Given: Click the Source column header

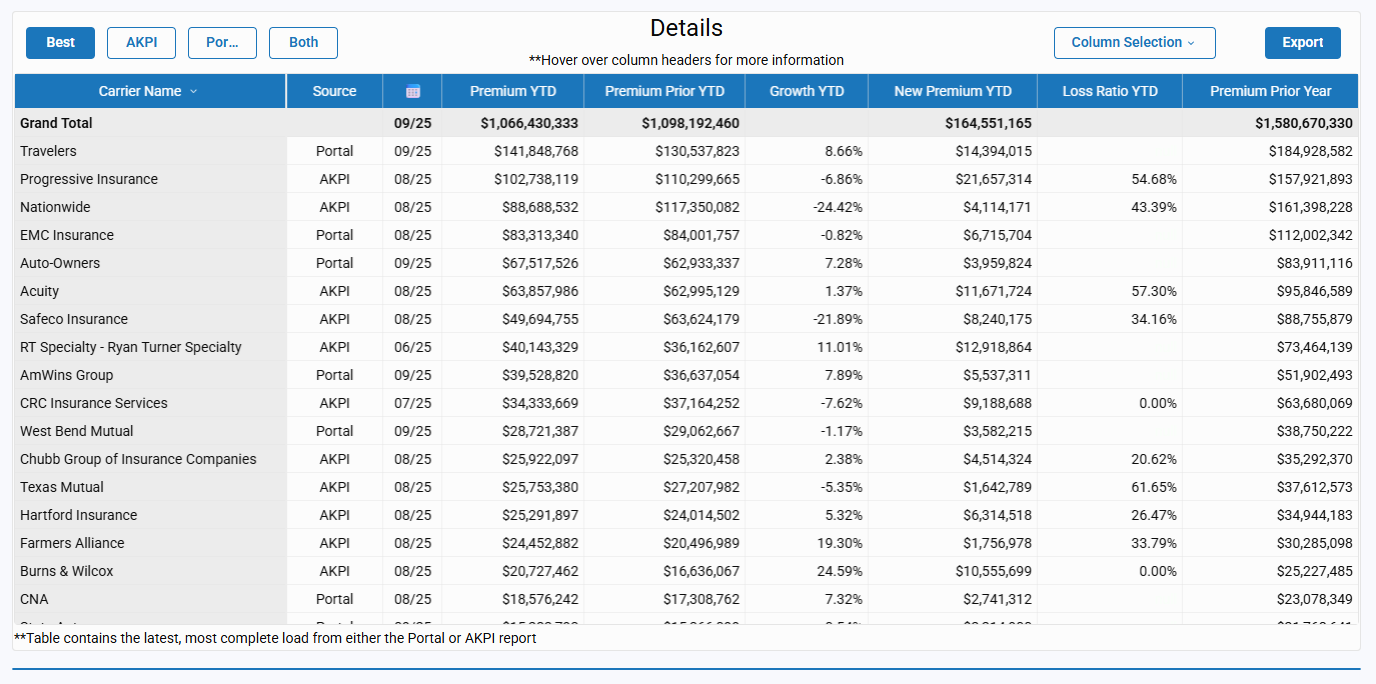Looking at the screenshot, I should [334, 91].
